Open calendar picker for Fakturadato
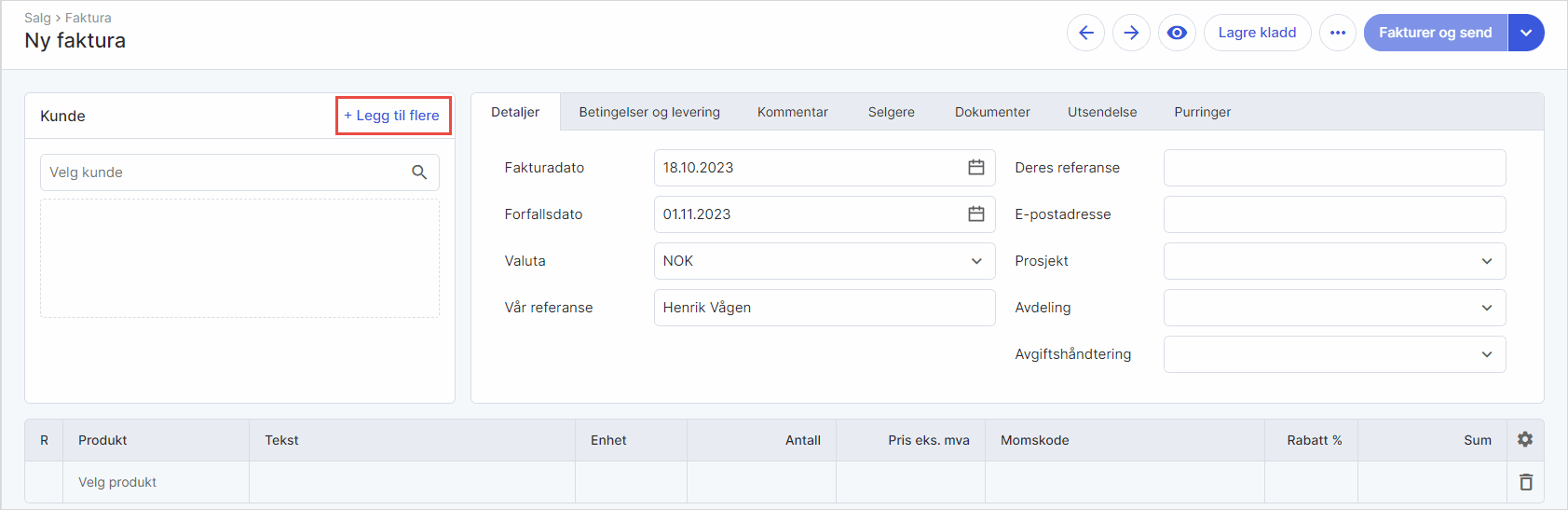 click(975, 168)
